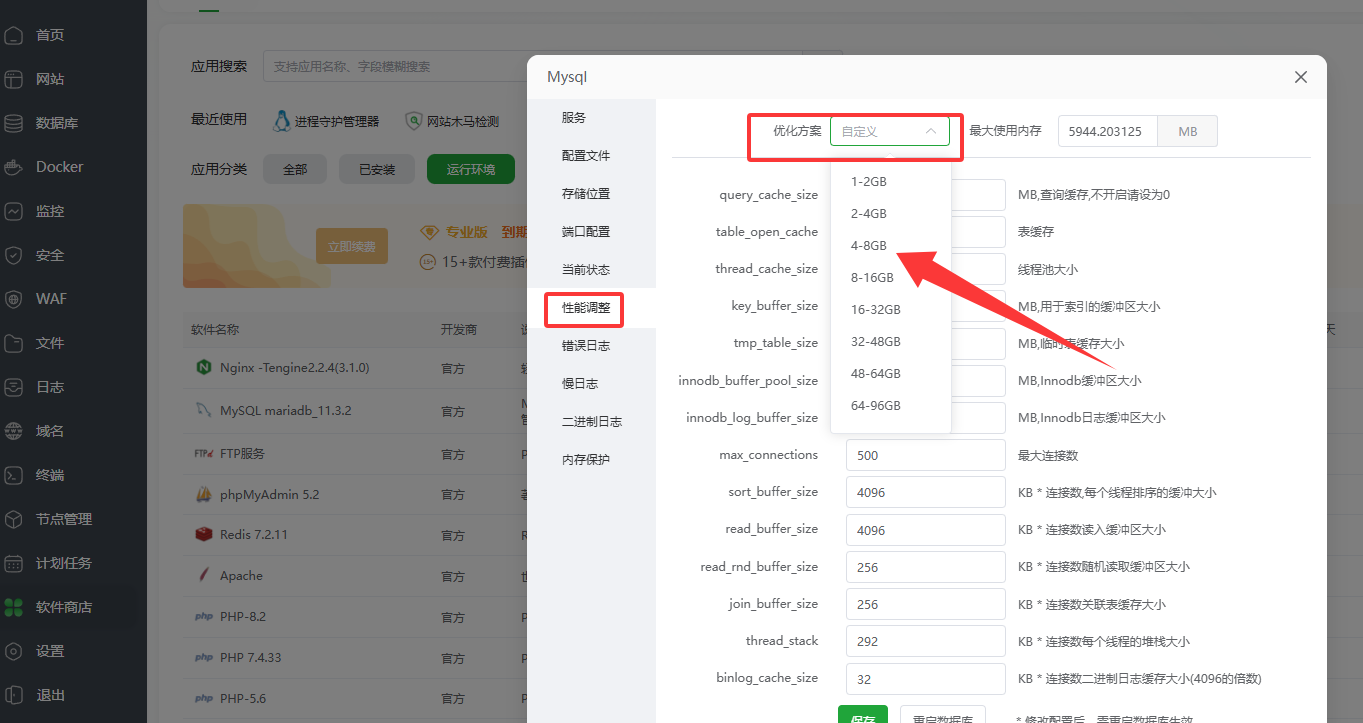Filter apps by 已安装
Screen dimensions: 1363x723
click(377, 170)
